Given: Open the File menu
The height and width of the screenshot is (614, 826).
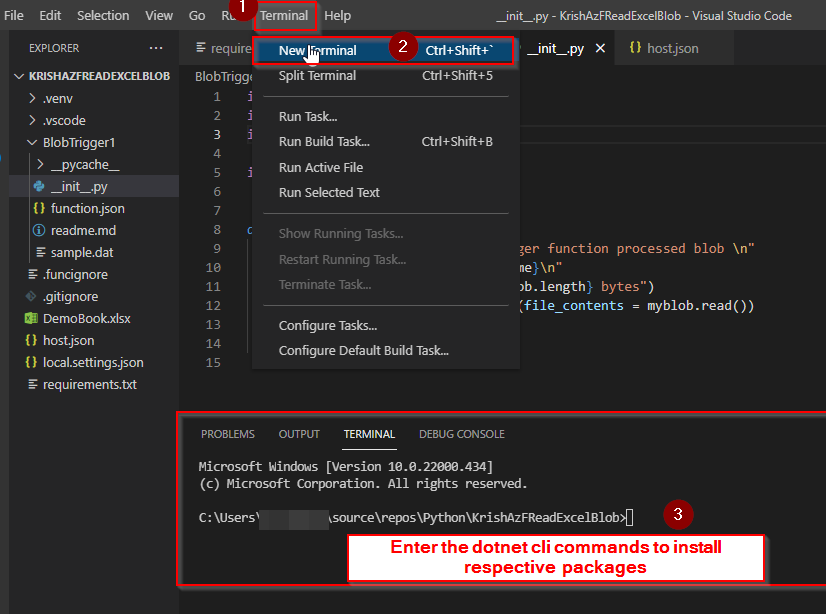Looking at the screenshot, I should (14, 15).
